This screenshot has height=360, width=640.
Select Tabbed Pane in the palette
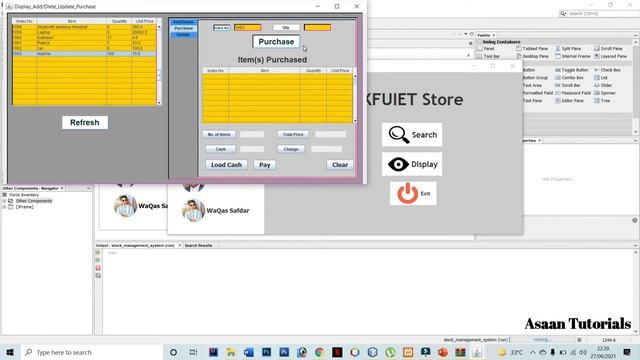[532, 49]
